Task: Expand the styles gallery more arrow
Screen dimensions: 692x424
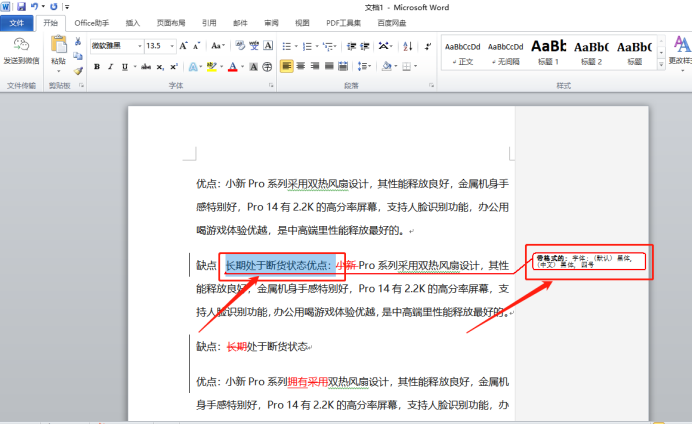Action: coord(661,64)
